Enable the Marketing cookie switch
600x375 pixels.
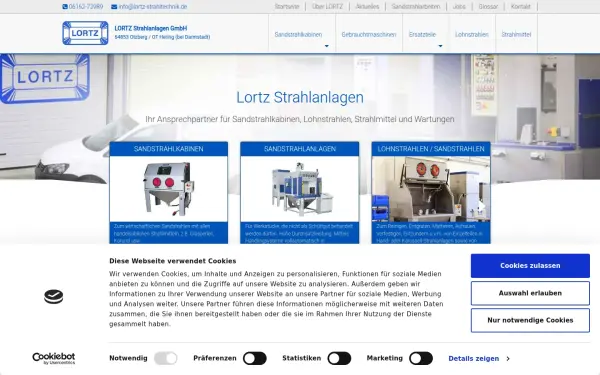421,358
